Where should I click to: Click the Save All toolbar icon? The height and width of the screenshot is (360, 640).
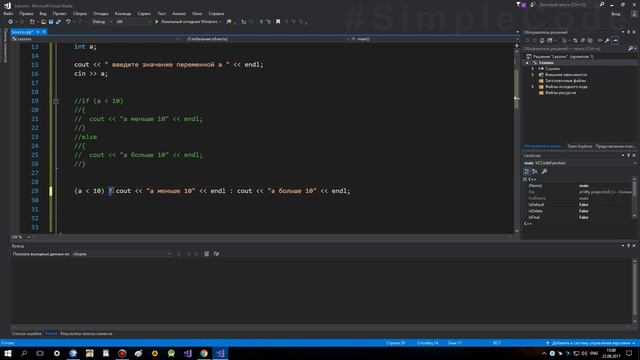[x=58, y=22]
